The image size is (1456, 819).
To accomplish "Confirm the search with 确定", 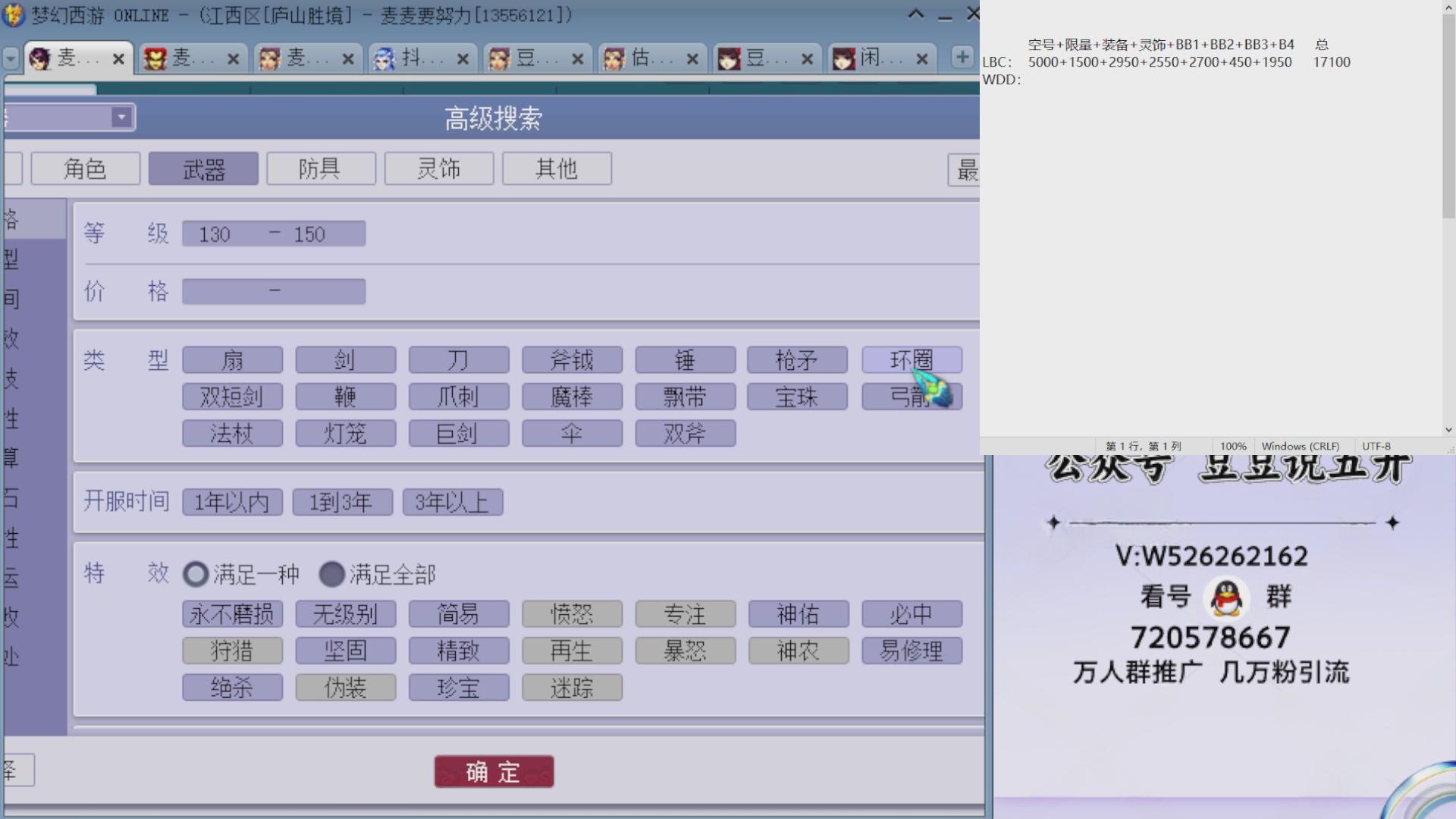I will (x=494, y=772).
